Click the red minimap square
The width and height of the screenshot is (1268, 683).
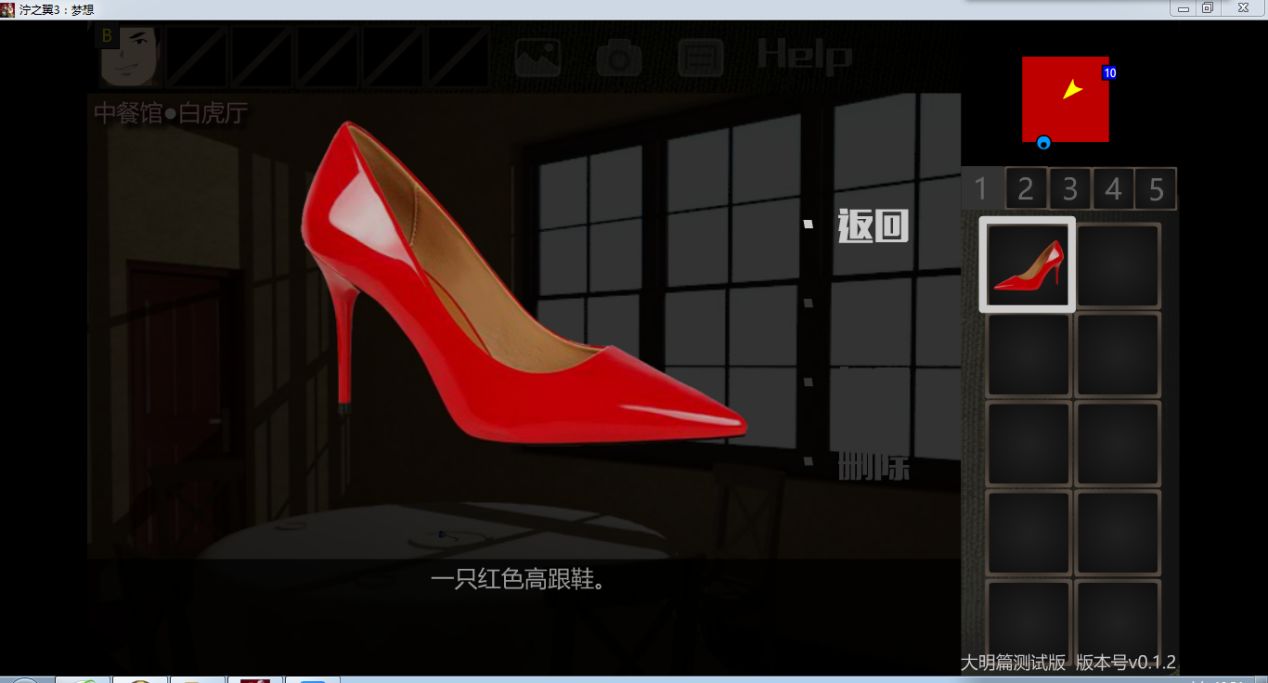point(1065,99)
